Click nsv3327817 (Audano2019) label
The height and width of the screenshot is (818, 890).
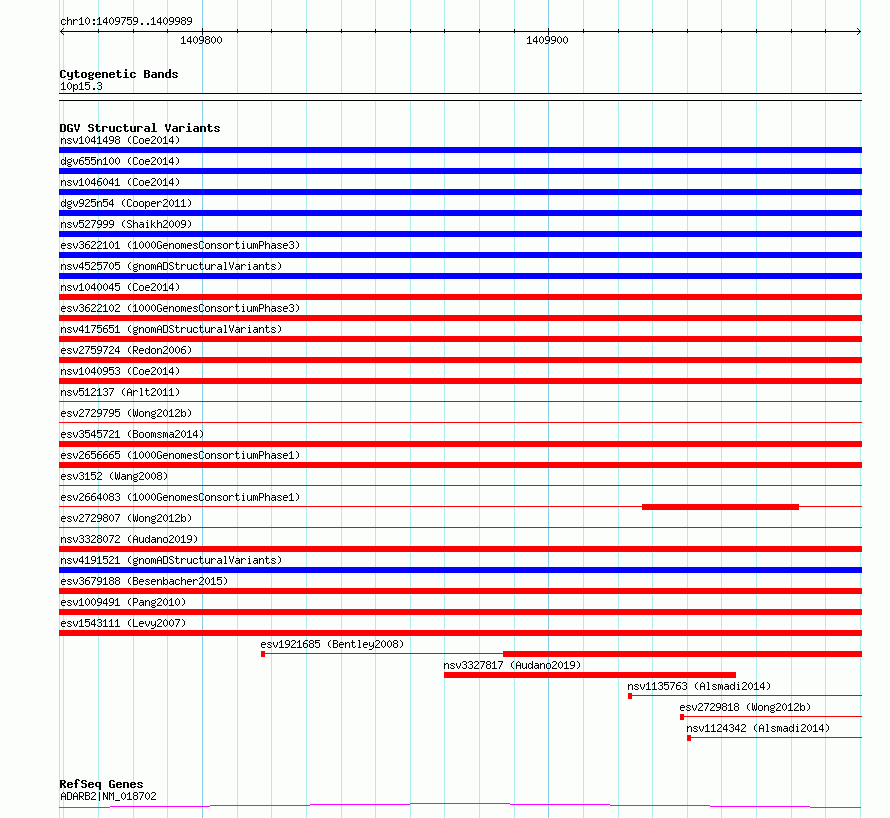pos(512,665)
